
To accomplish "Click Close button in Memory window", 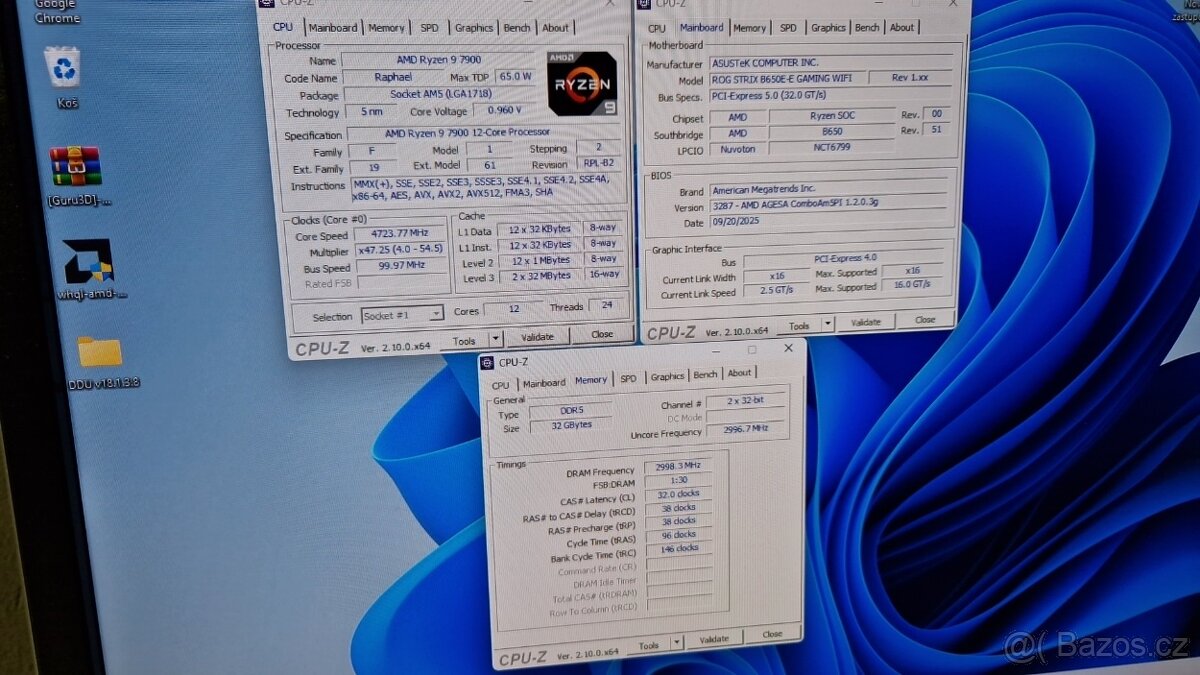I will pos(773,634).
